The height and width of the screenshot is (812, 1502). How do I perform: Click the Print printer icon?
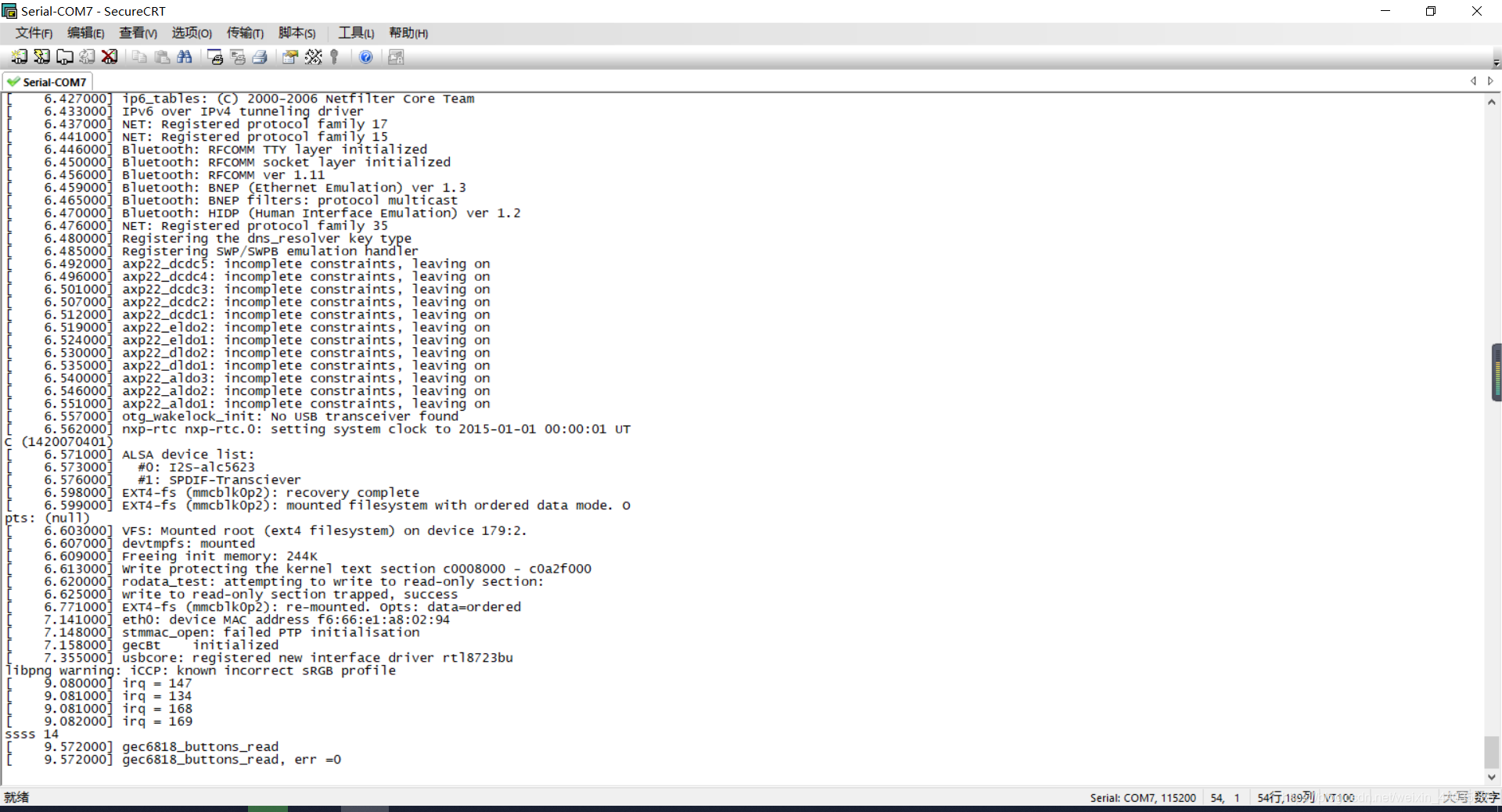coord(261,56)
